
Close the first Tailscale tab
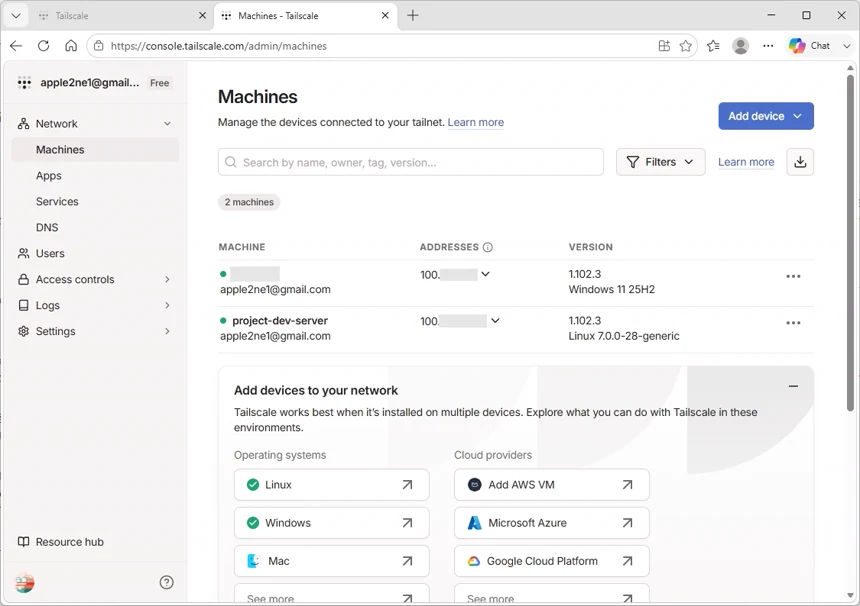pos(202,15)
